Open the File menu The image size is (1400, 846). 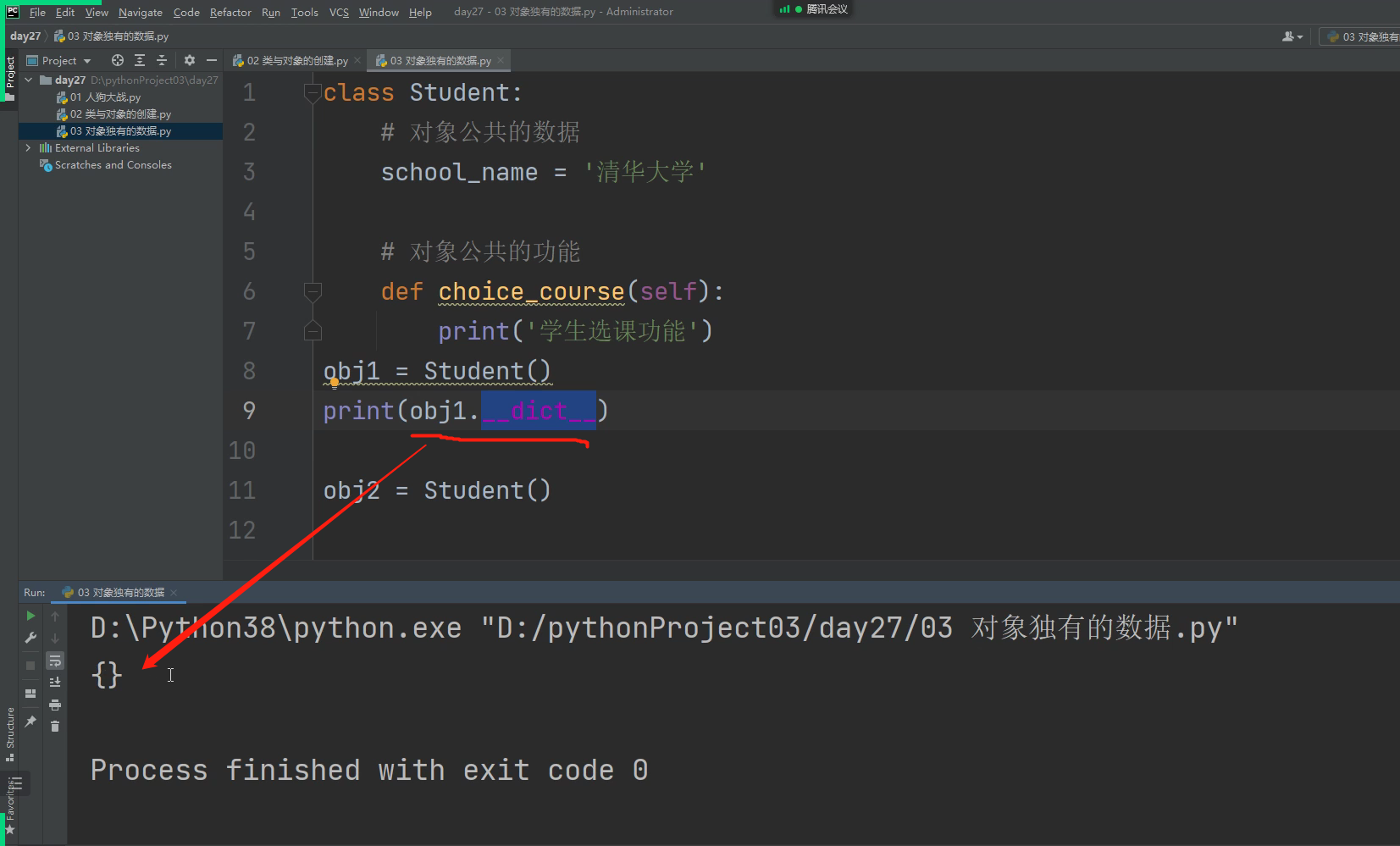pyautogui.click(x=37, y=12)
